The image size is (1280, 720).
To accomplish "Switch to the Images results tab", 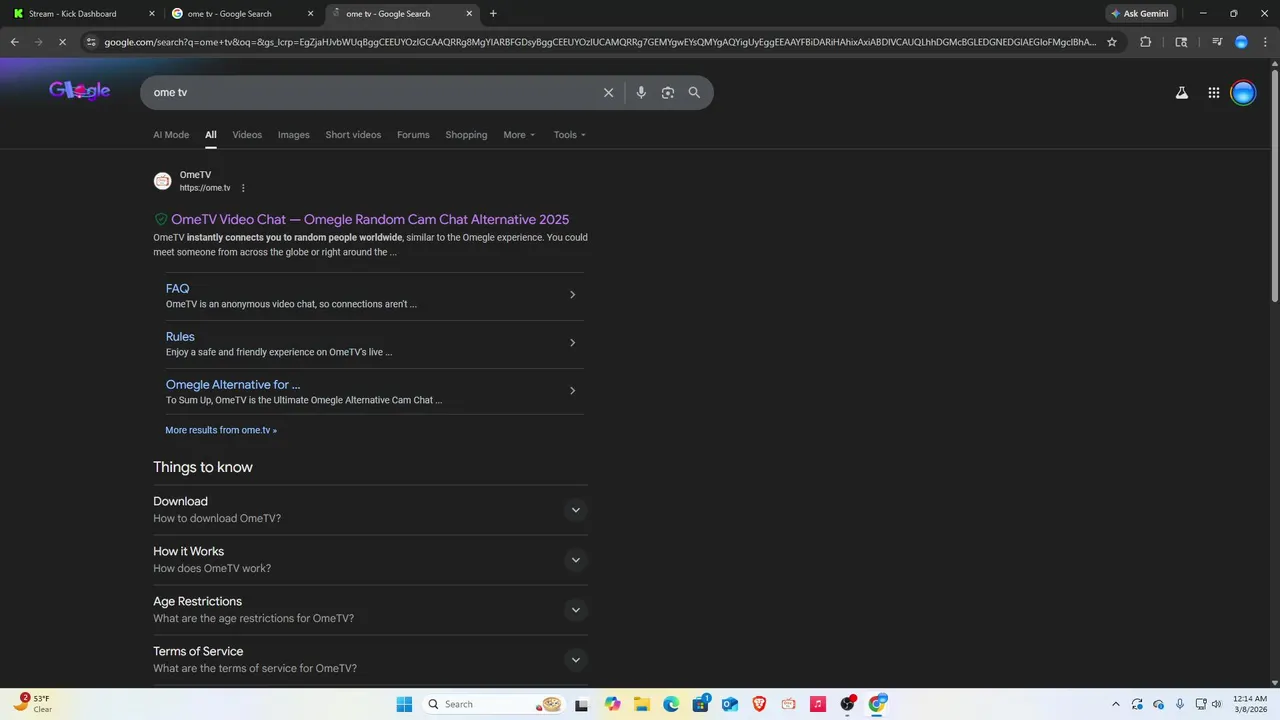I will coord(294,135).
